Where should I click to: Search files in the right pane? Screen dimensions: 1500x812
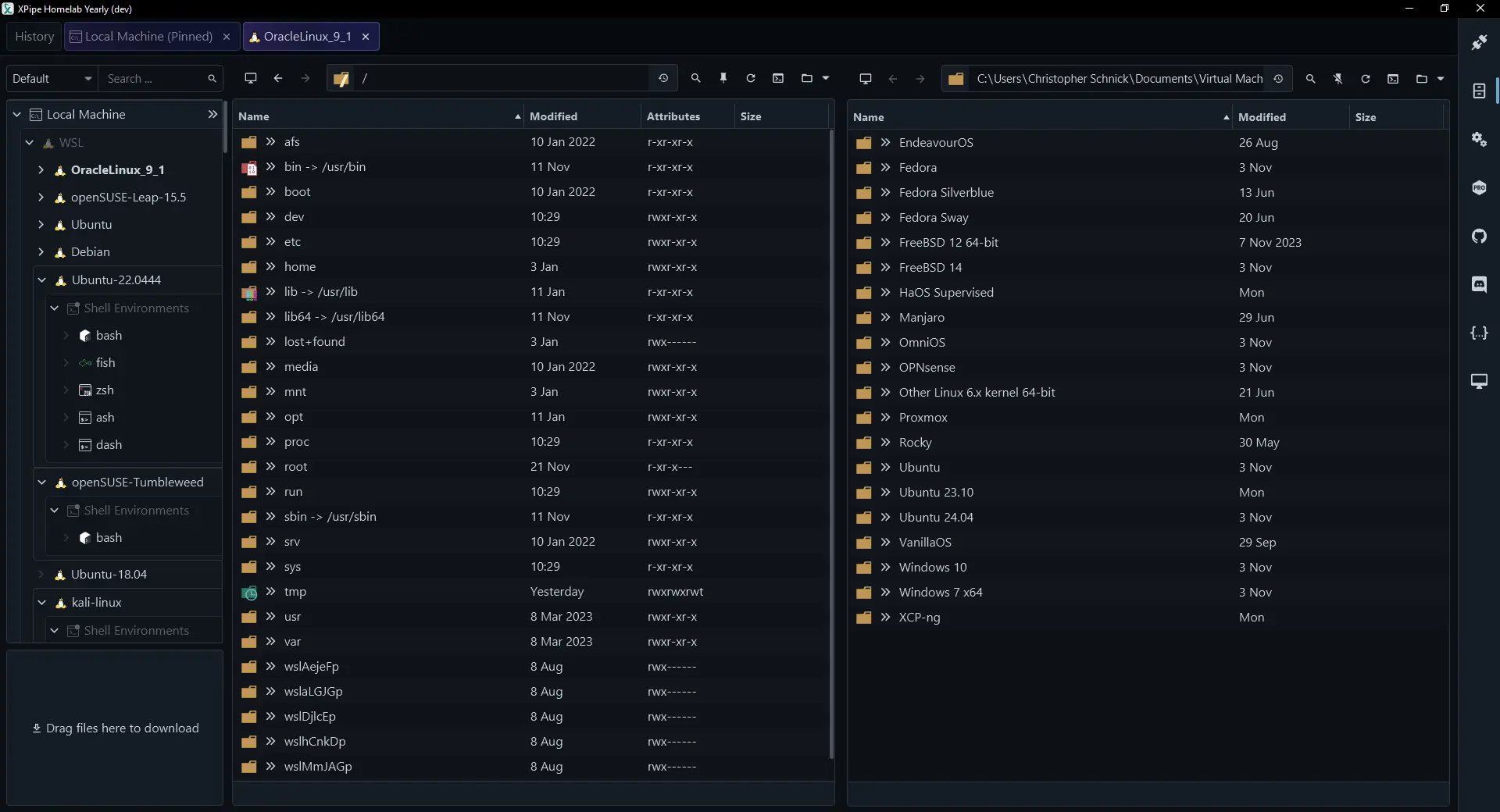pos(1311,78)
